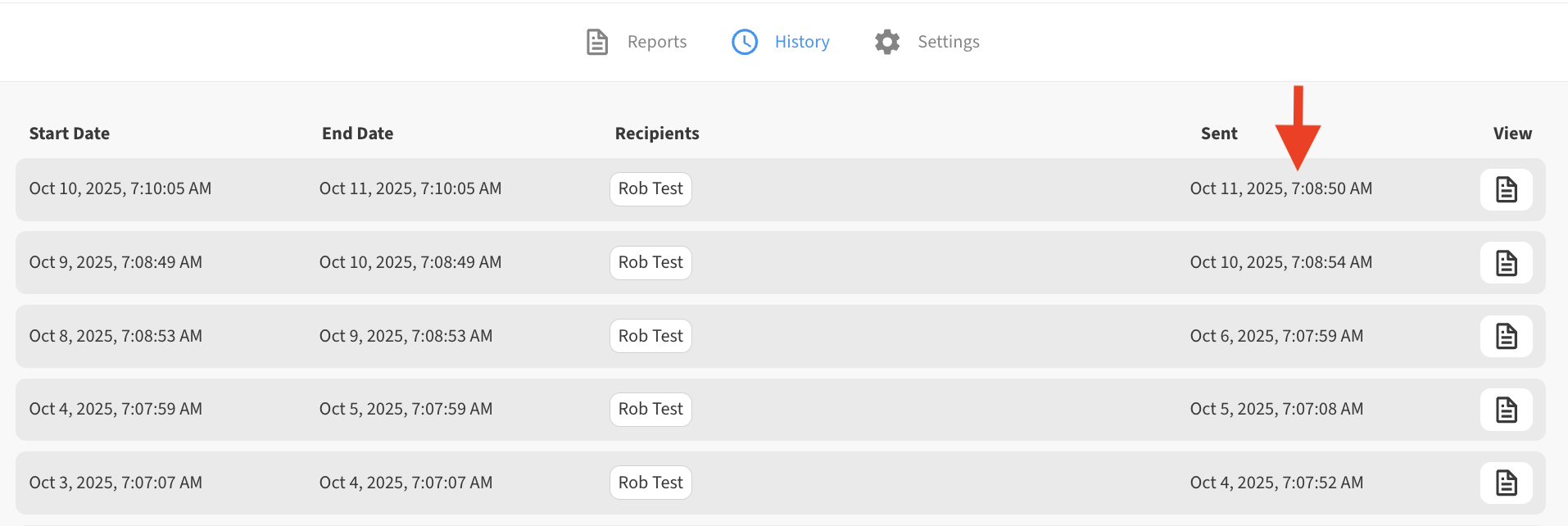Open report sent Oct 11, 2025

pyautogui.click(x=1506, y=189)
